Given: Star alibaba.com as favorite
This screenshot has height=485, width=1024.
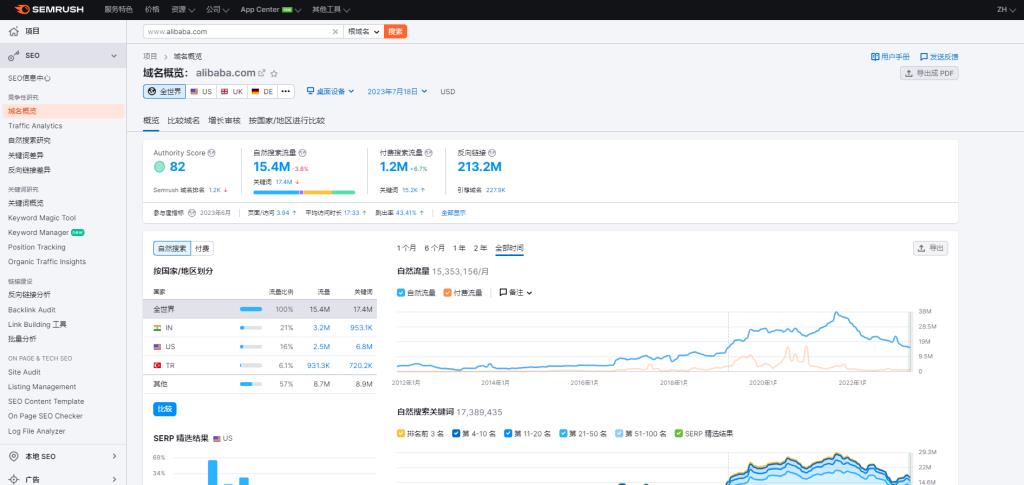Looking at the screenshot, I should 274,73.
